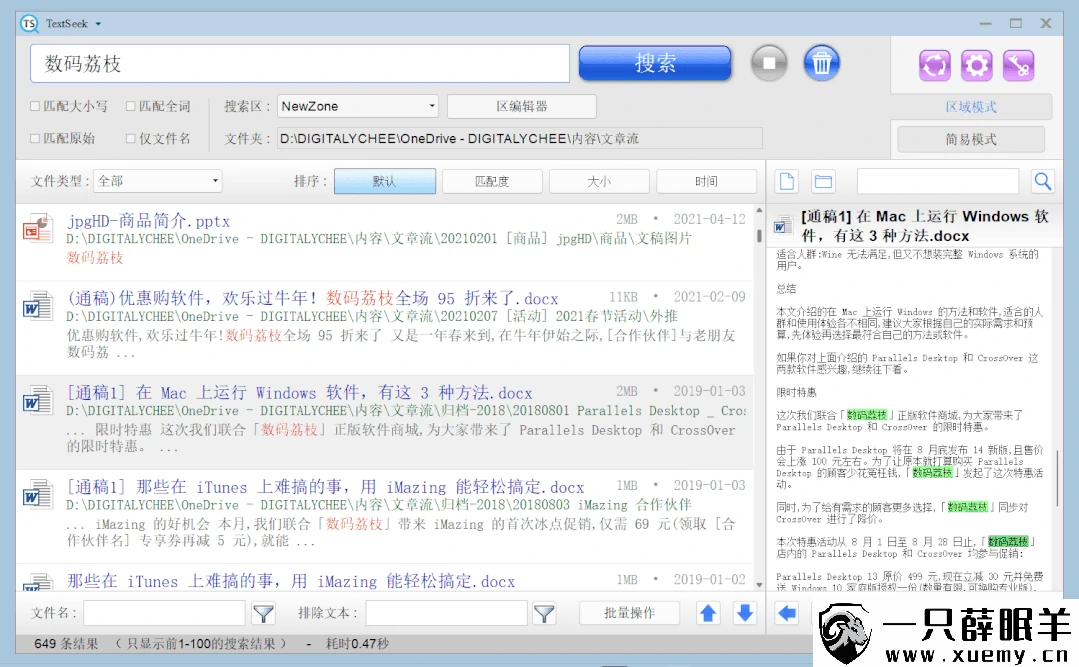Viewport: 1079px width, 667px height.
Task: Sort results by 默认
Action: [x=385, y=181]
